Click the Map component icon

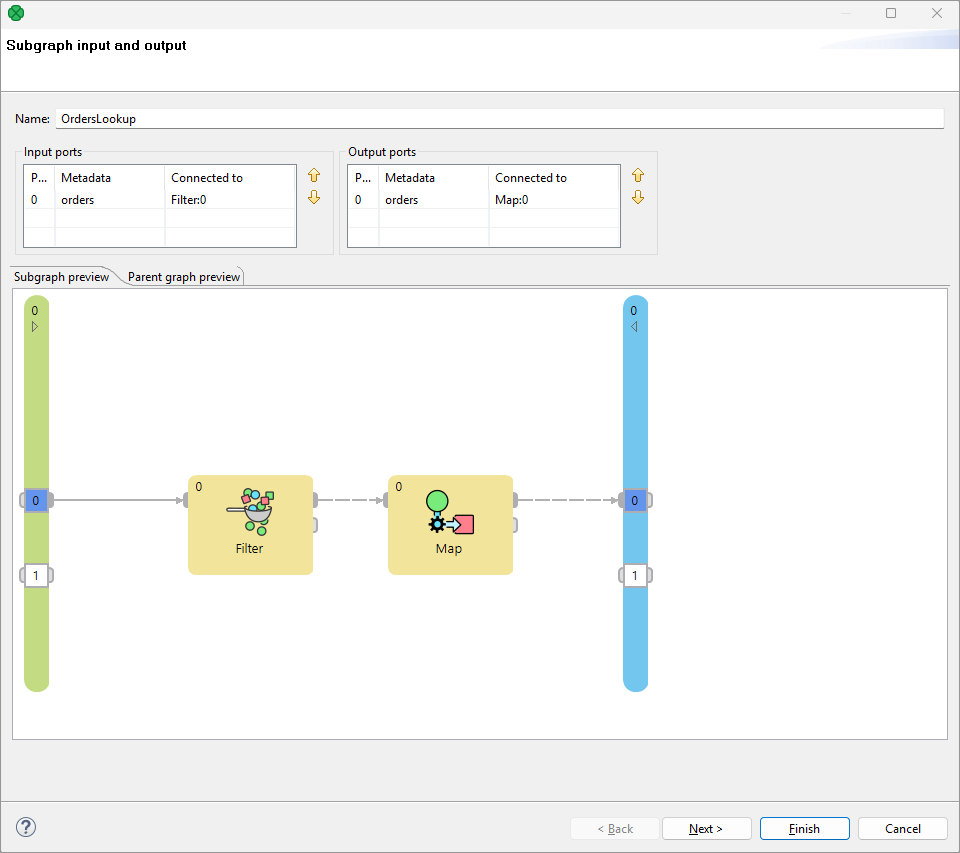449,513
